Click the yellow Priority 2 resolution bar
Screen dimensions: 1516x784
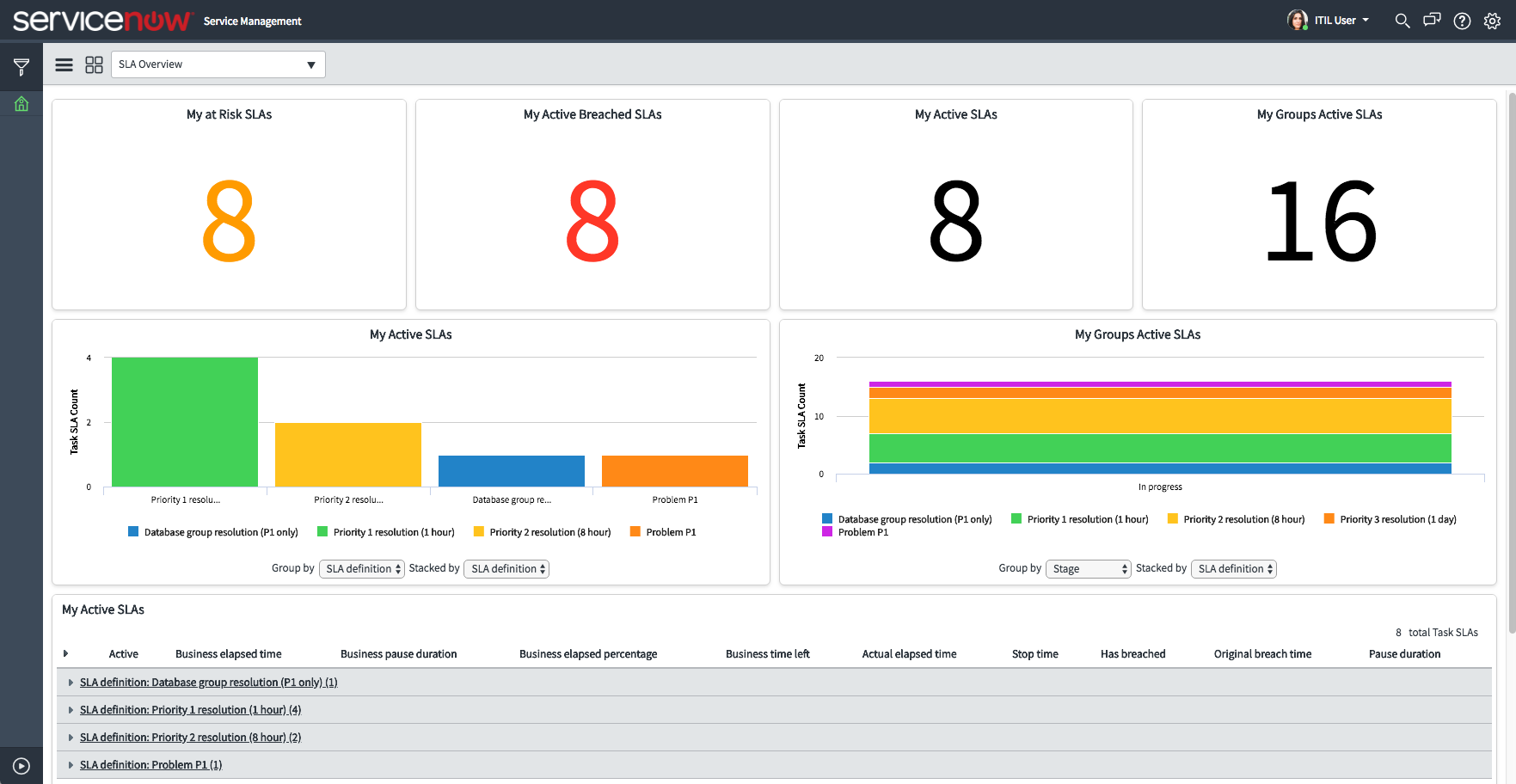click(348, 455)
